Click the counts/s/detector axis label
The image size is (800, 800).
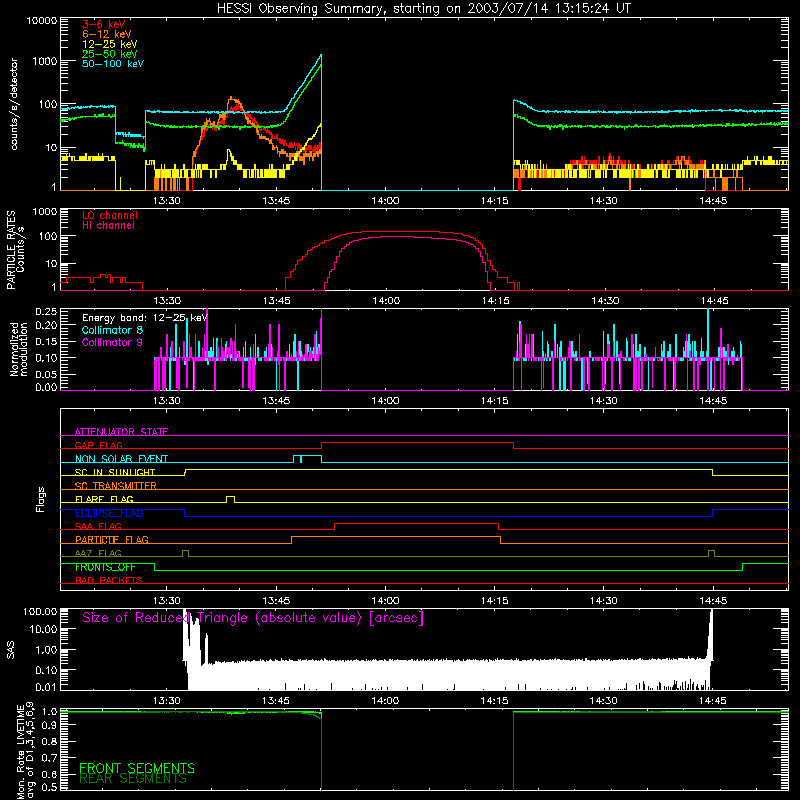click(x=14, y=104)
